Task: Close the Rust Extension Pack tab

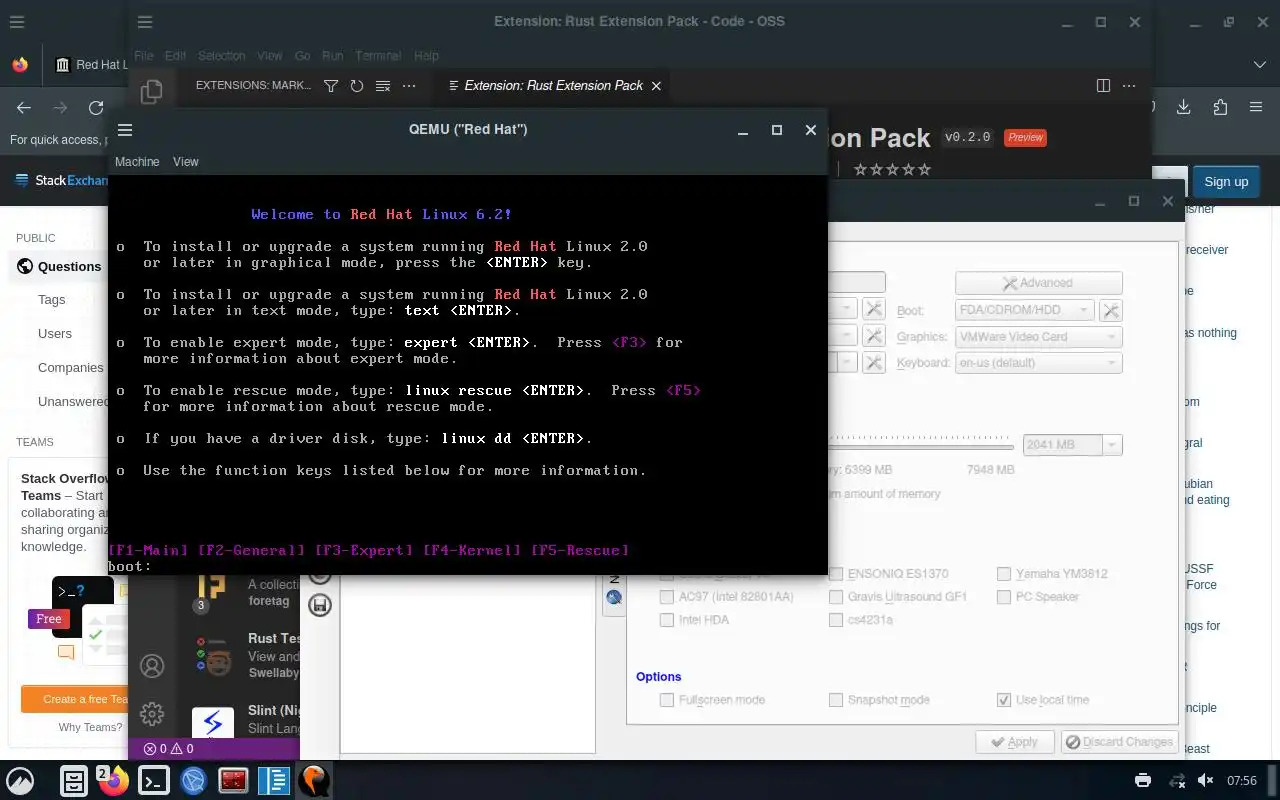Action: click(x=656, y=86)
